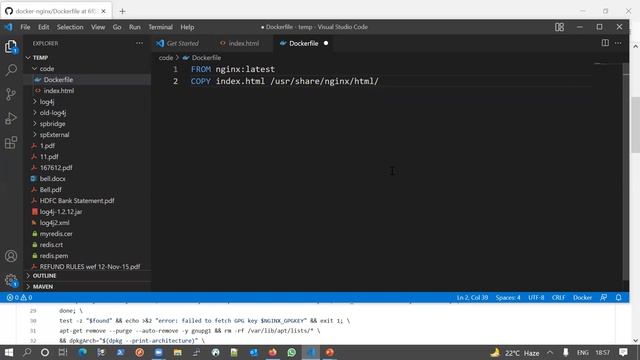Open the Extensions view

[x=11, y=142]
